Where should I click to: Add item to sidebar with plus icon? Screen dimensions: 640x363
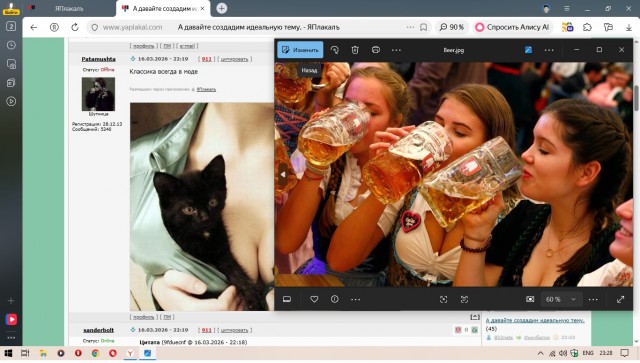coord(11,301)
